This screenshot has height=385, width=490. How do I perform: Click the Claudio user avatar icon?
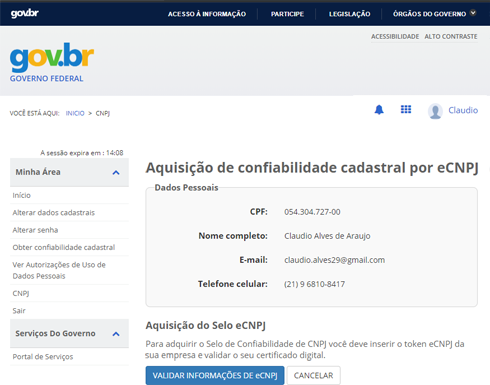click(435, 111)
